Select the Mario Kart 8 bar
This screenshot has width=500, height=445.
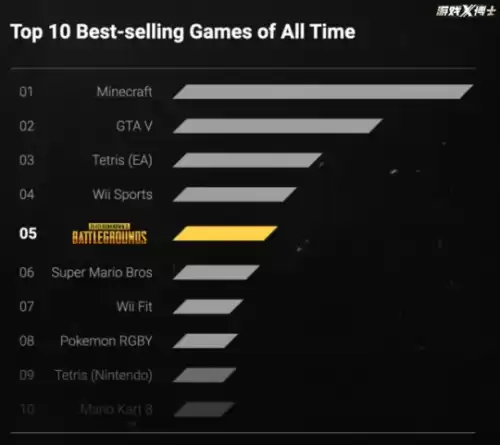pos(204,409)
